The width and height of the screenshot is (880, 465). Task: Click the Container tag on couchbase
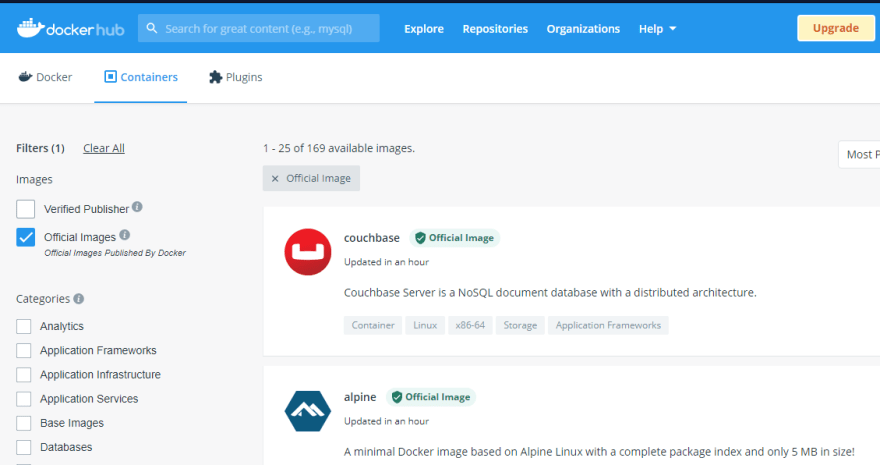click(373, 325)
